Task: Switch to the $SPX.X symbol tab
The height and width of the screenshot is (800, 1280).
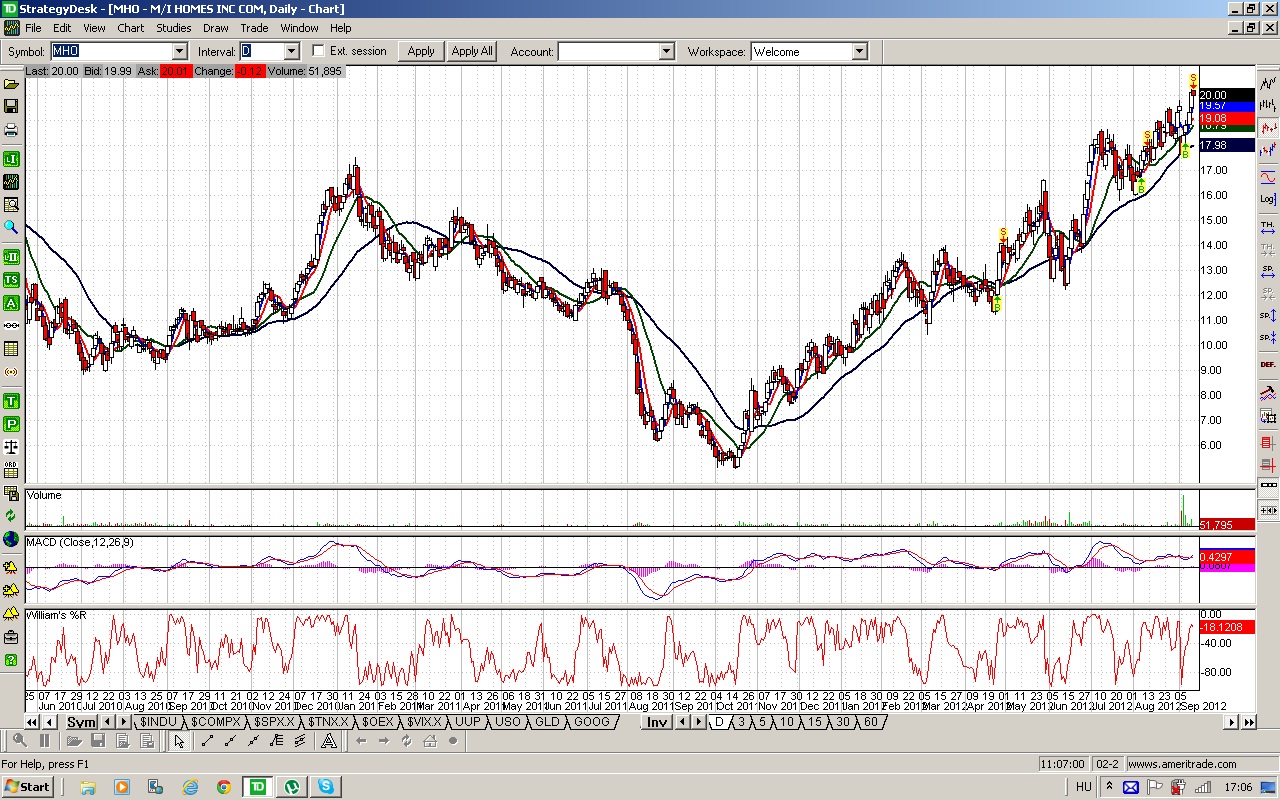Action: click(x=274, y=722)
